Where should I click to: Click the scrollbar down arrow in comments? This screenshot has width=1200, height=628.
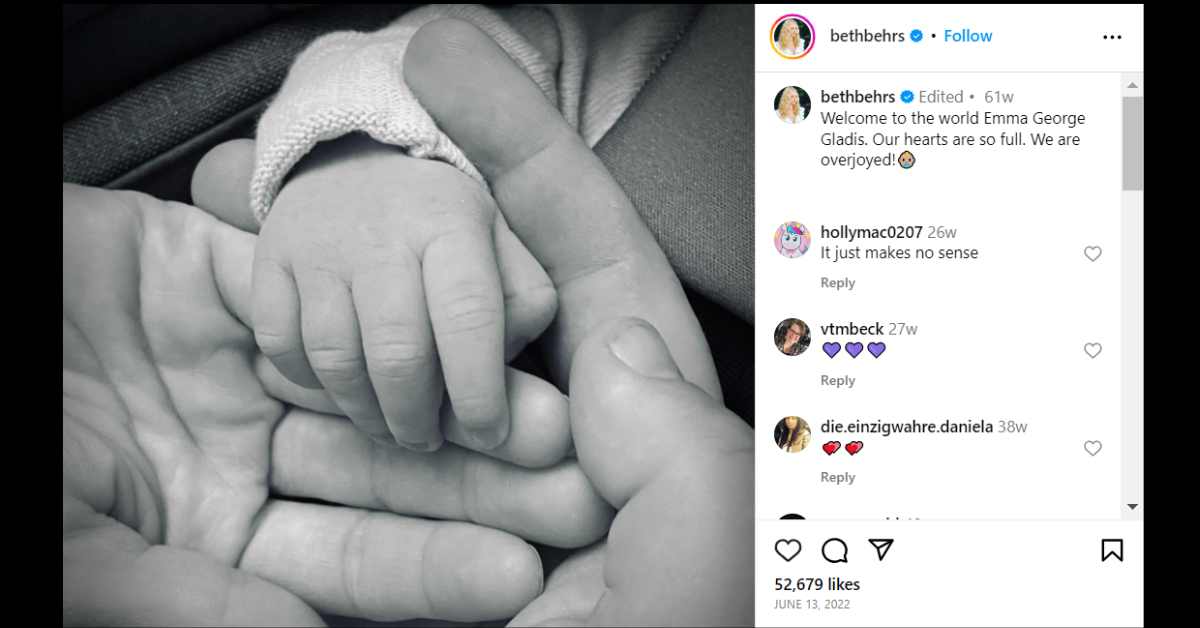click(1132, 507)
